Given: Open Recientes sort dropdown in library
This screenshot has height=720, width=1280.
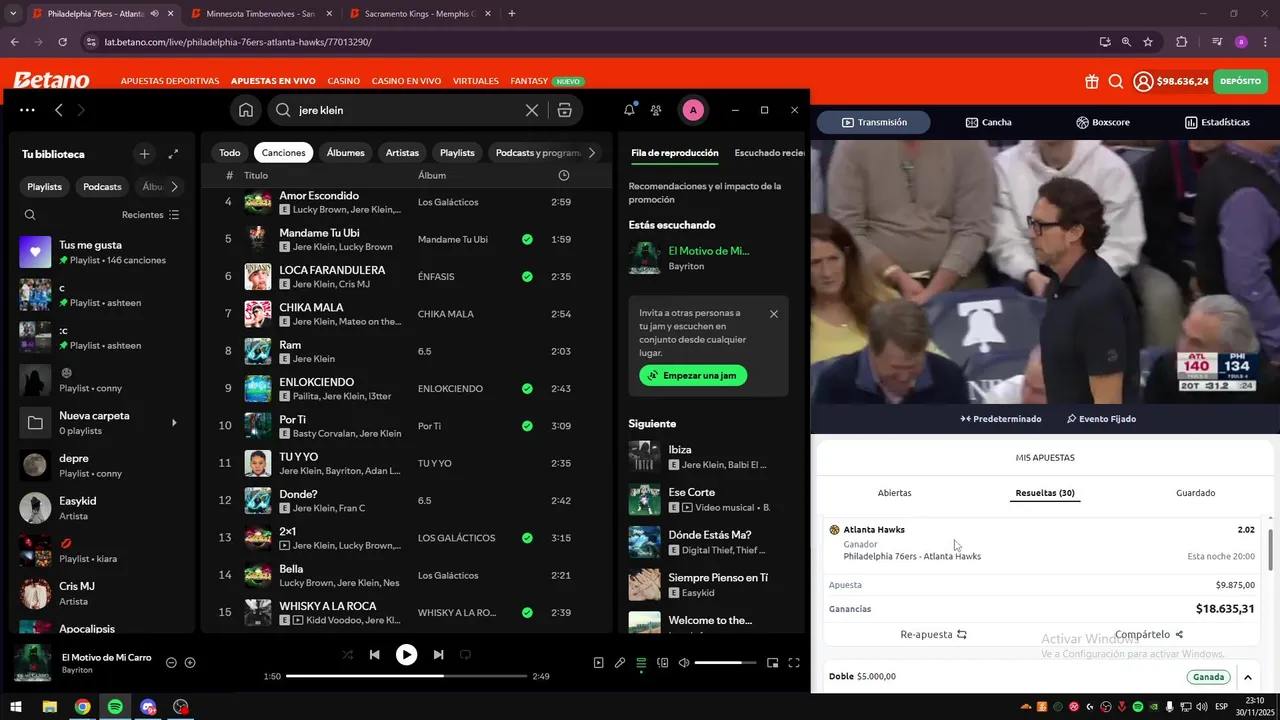Looking at the screenshot, I should [150, 215].
